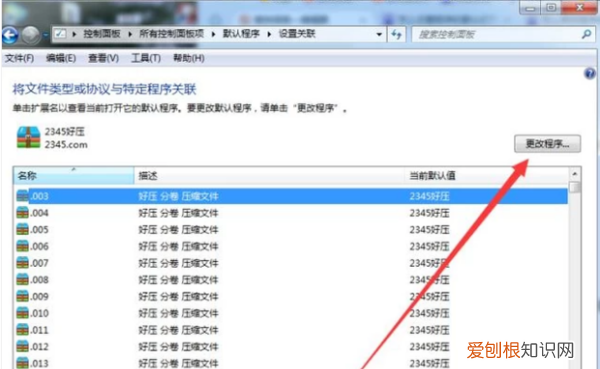Image resolution: width=600 pixels, height=369 pixels.
Task: Sort by the 描述 column header
Action: click(269, 176)
